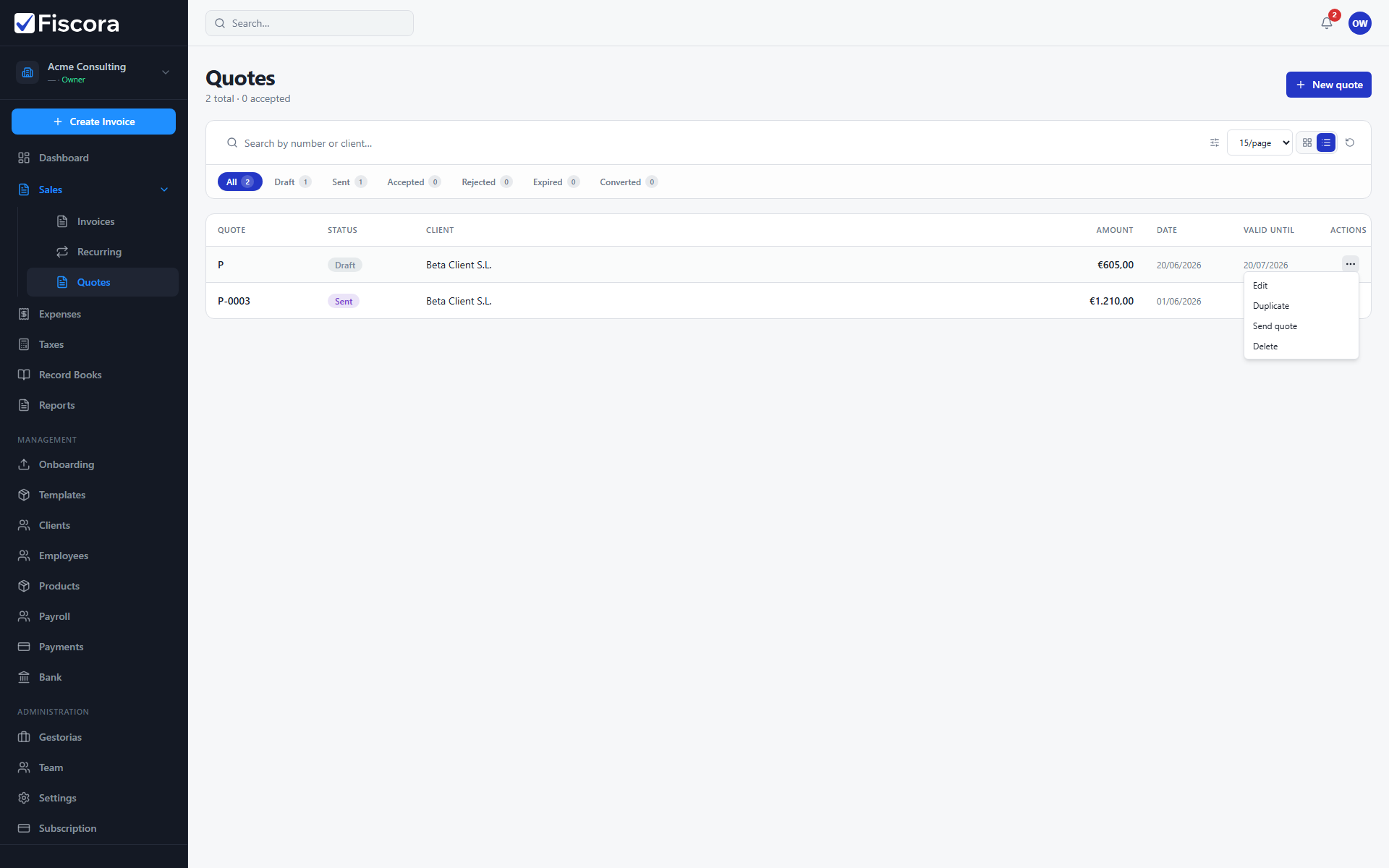
Task: Click the refresh icon in quotes toolbar
Action: click(1350, 142)
